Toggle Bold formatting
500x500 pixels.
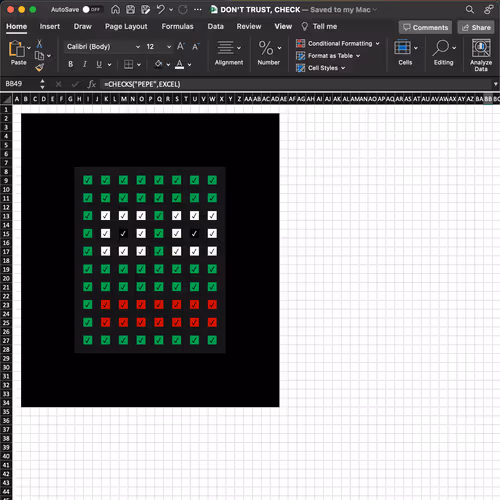tap(71, 64)
